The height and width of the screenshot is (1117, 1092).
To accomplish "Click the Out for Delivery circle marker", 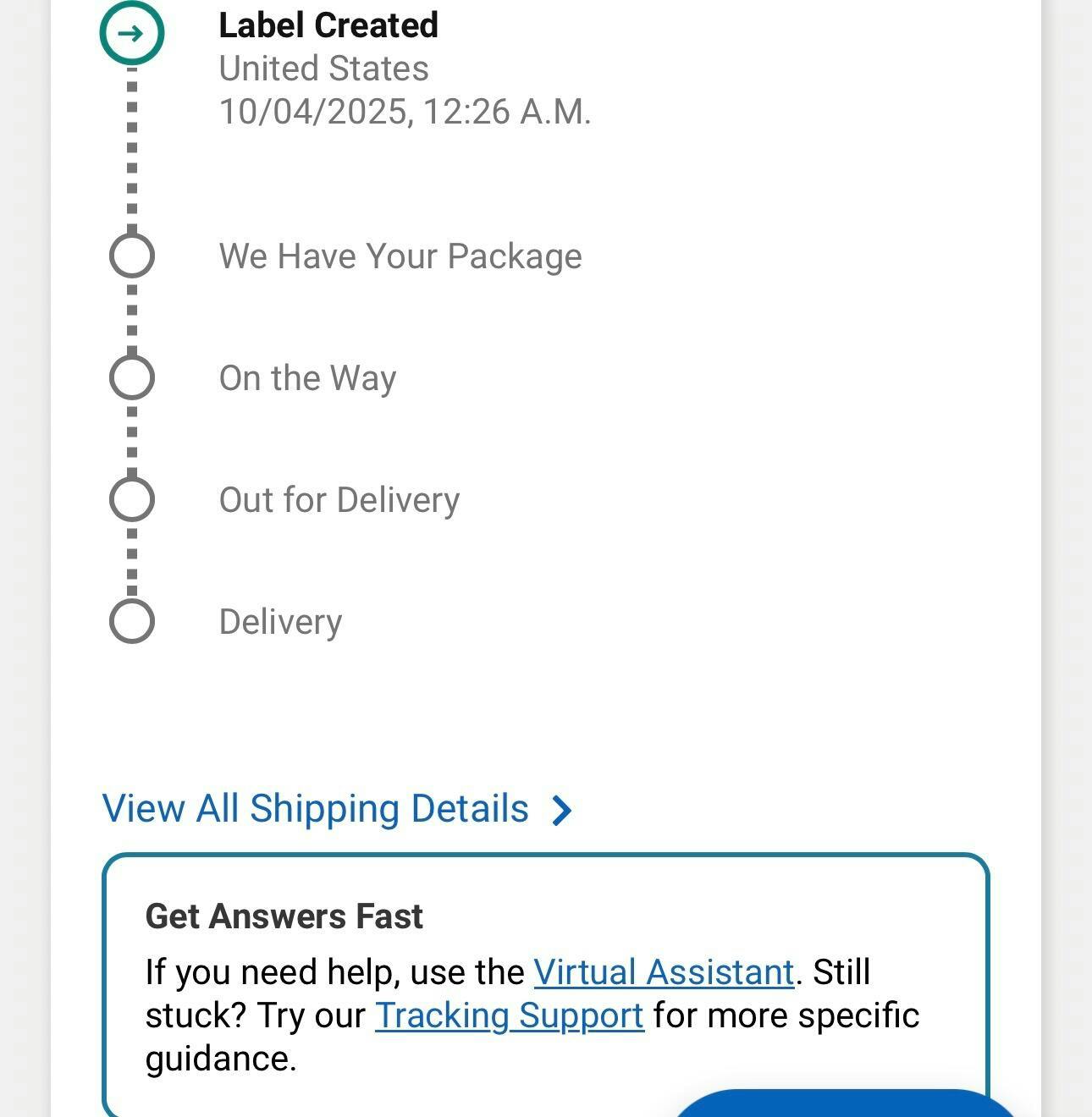I will pos(132,499).
